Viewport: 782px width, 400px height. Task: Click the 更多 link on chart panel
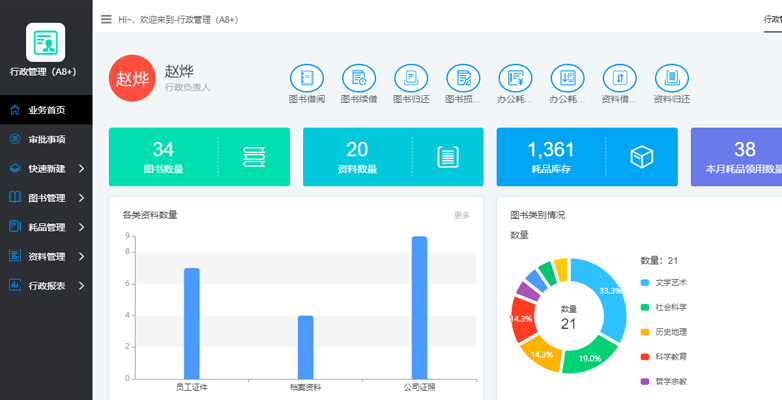pyautogui.click(x=461, y=215)
